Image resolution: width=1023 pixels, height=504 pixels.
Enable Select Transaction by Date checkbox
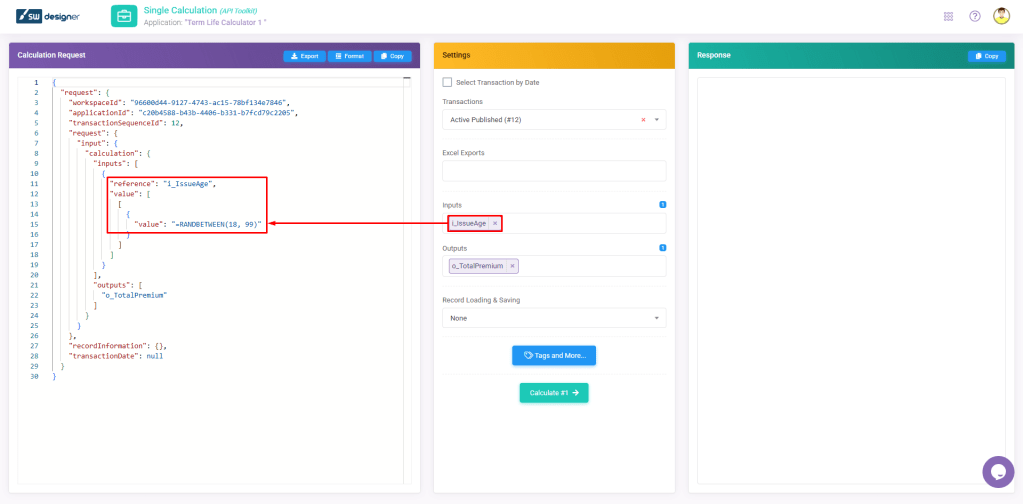point(447,82)
